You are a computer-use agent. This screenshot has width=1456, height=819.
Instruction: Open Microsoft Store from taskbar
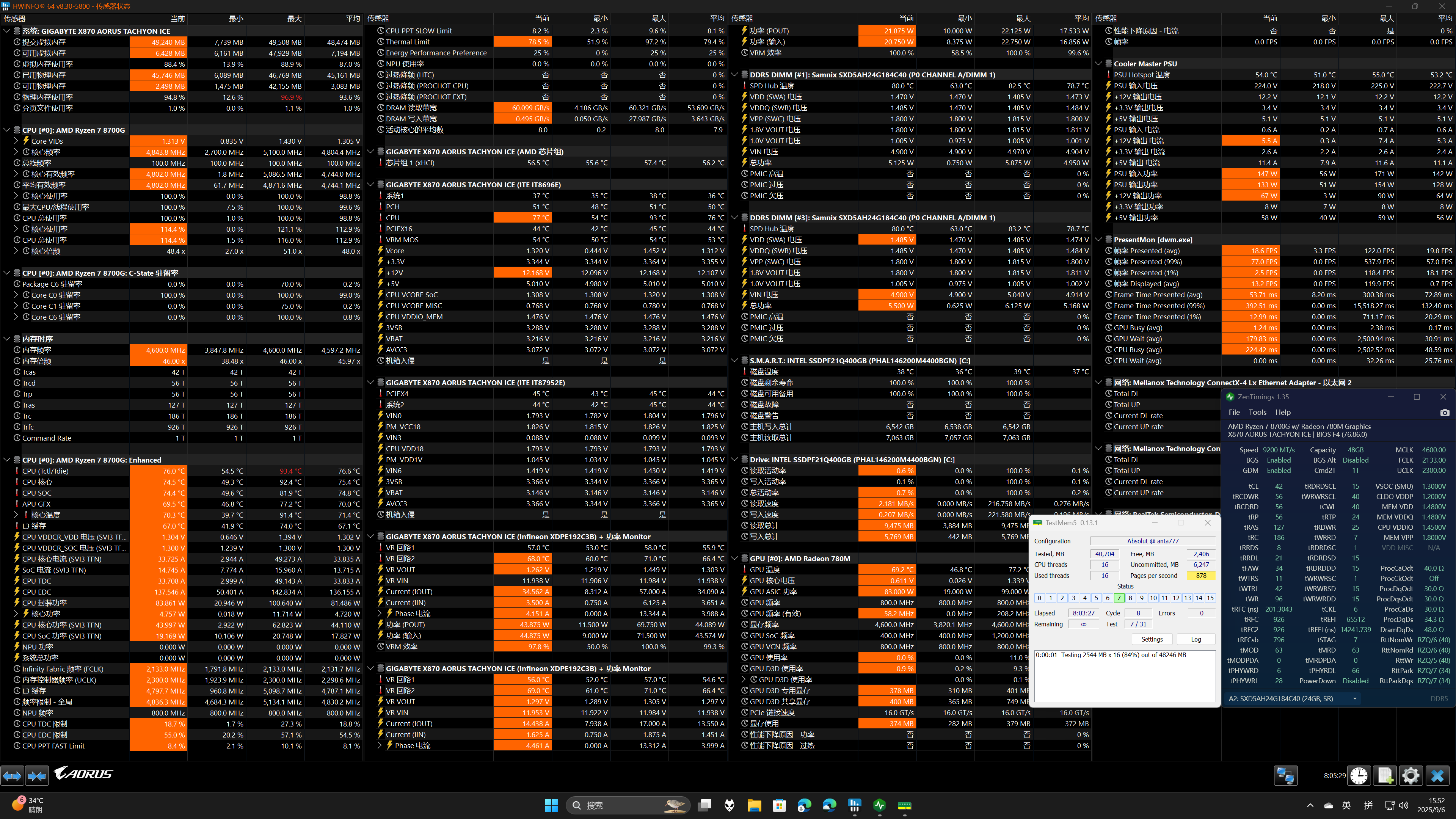click(x=780, y=805)
